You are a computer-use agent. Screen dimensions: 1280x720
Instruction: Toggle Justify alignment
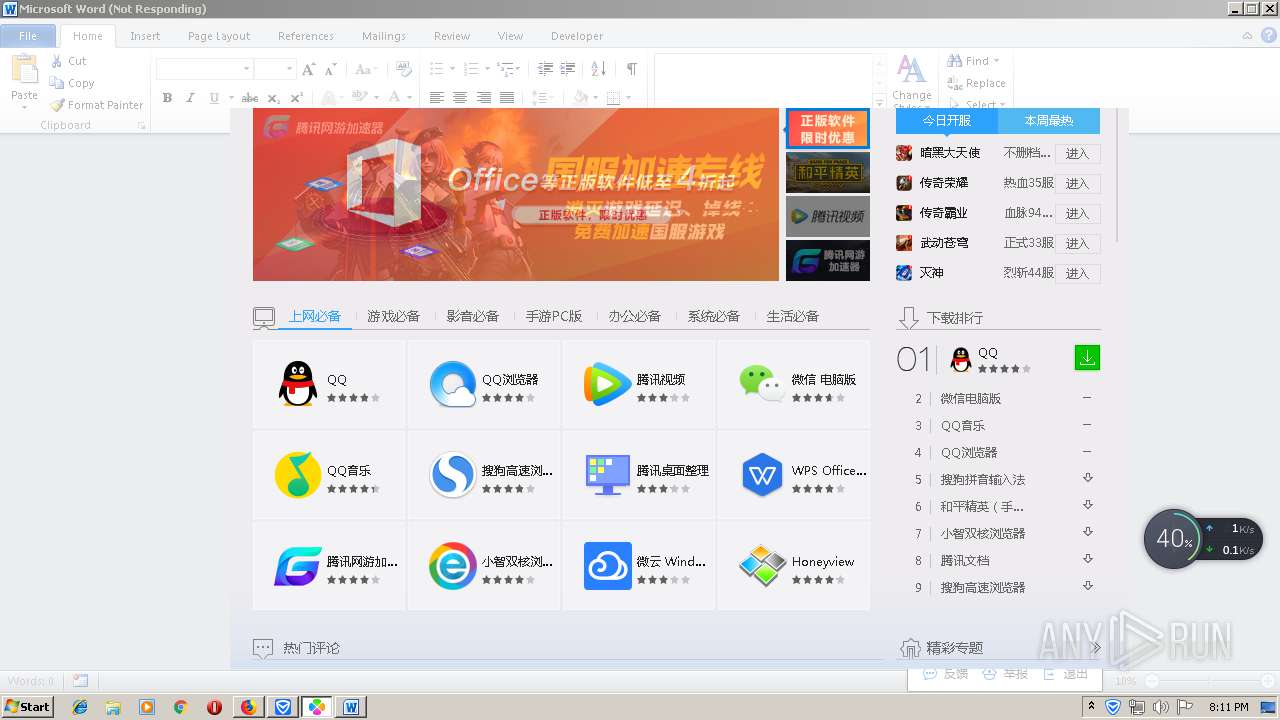(507, 98)
